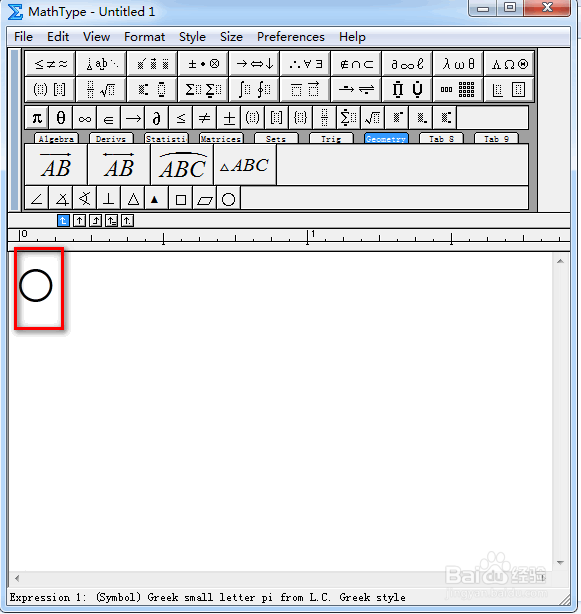
Task: Open the embellishments palette
Action: click(x=152, y=63)
